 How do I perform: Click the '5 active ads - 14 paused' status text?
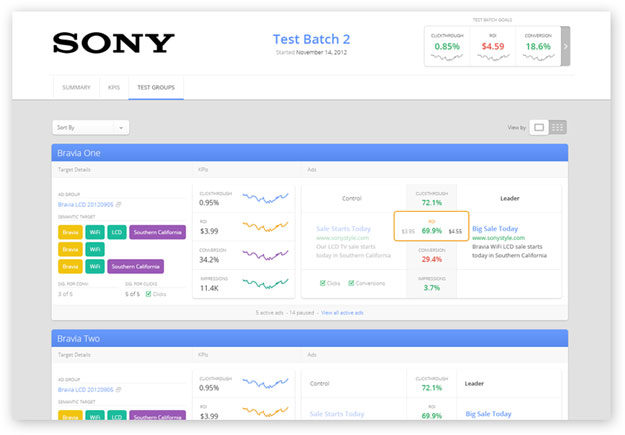point(285,313)
